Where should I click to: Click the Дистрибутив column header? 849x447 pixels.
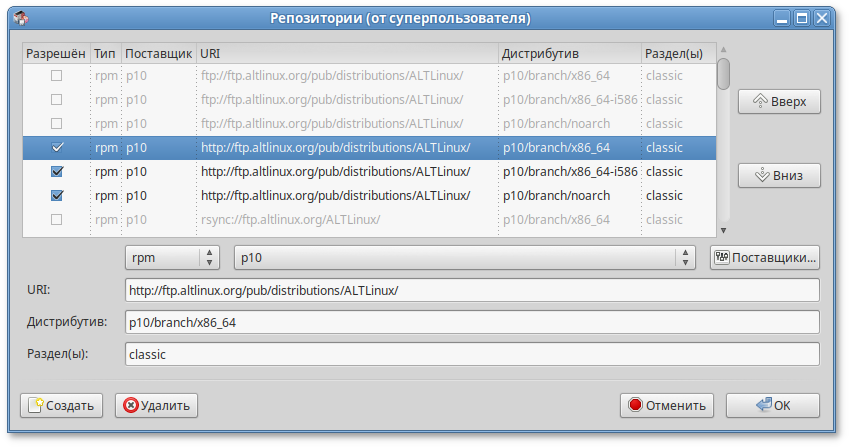(x=568, y=52)
